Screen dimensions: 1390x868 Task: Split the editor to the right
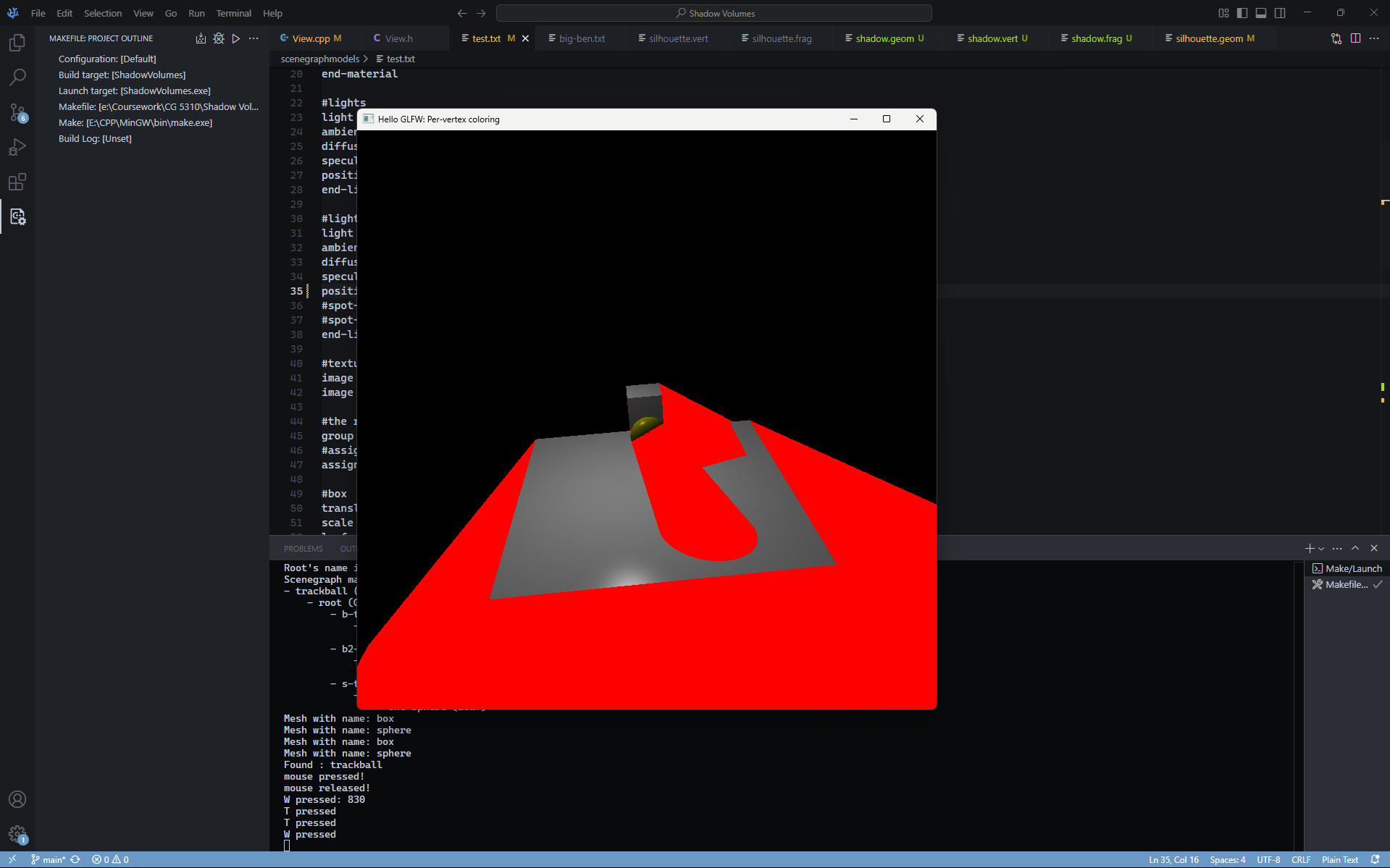[1355, 38]
